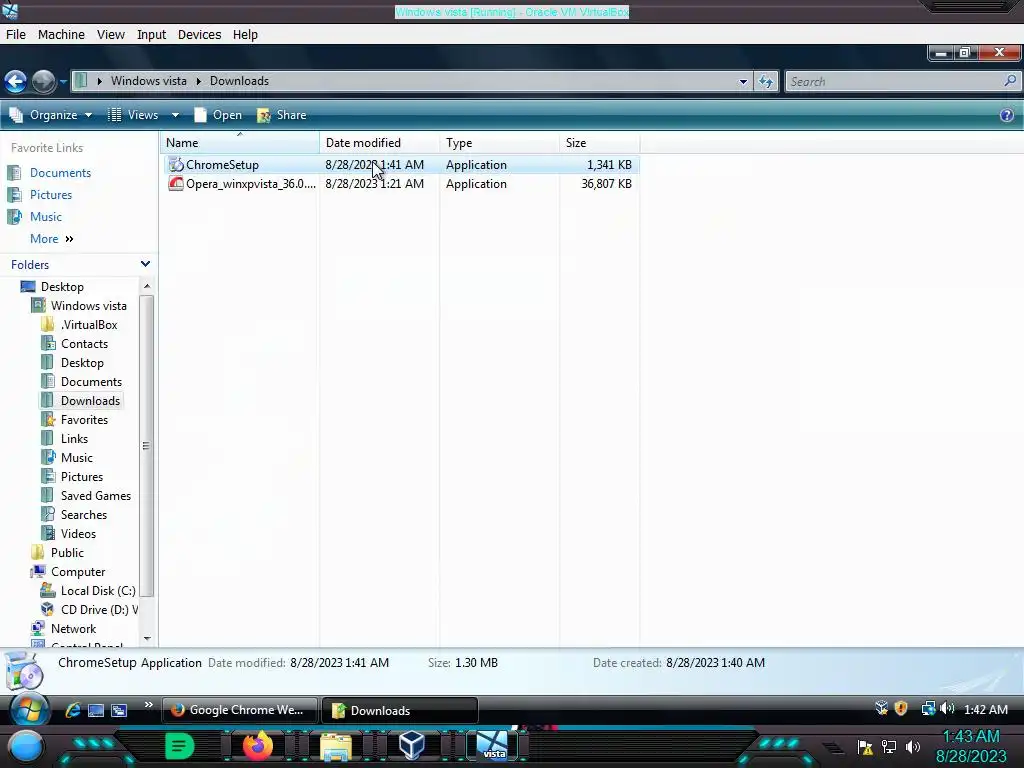Sort by Date modified column header
This screenshot has height=768, width=1024.
379,142
